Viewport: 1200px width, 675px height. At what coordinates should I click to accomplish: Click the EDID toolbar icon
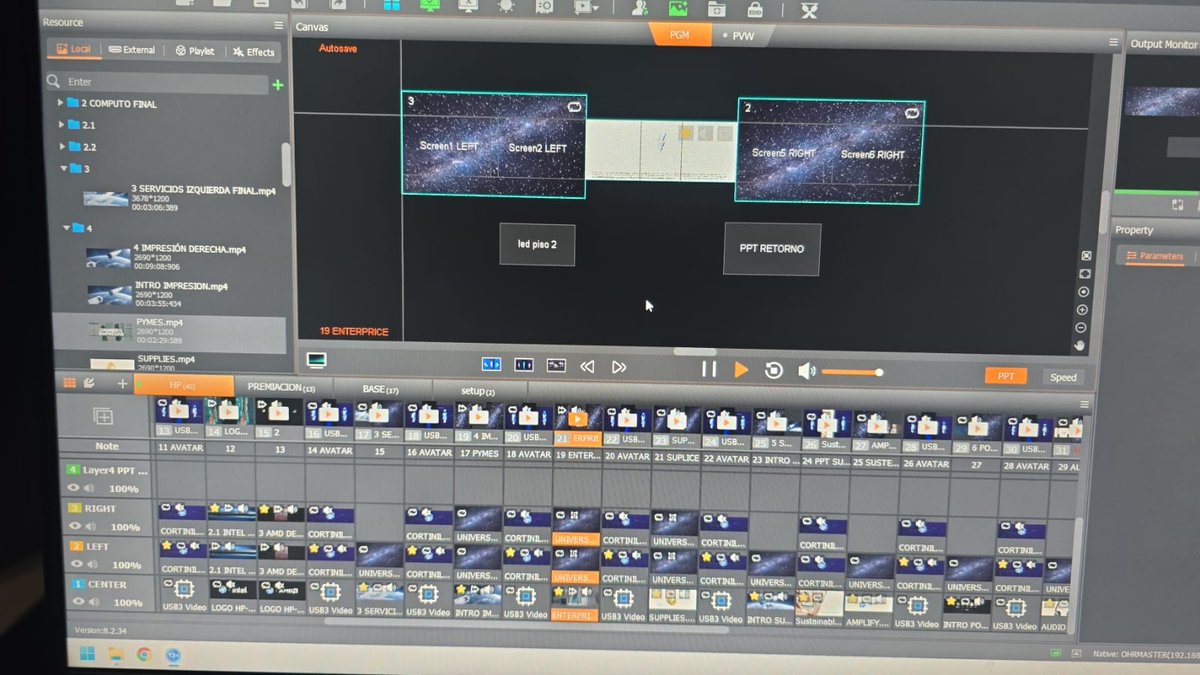755,8
